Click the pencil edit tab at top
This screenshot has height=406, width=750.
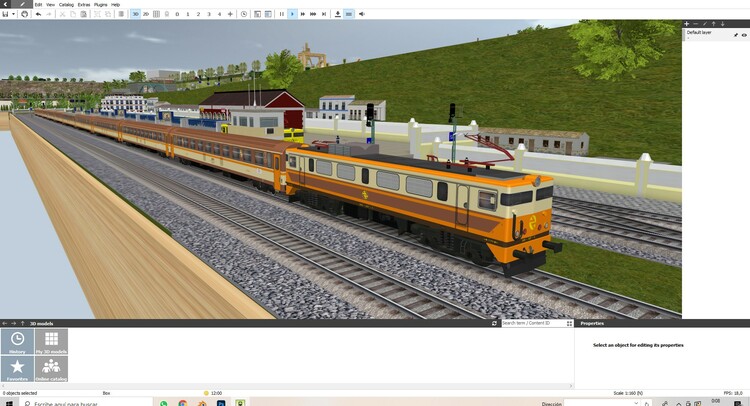(x=22, y=4)
